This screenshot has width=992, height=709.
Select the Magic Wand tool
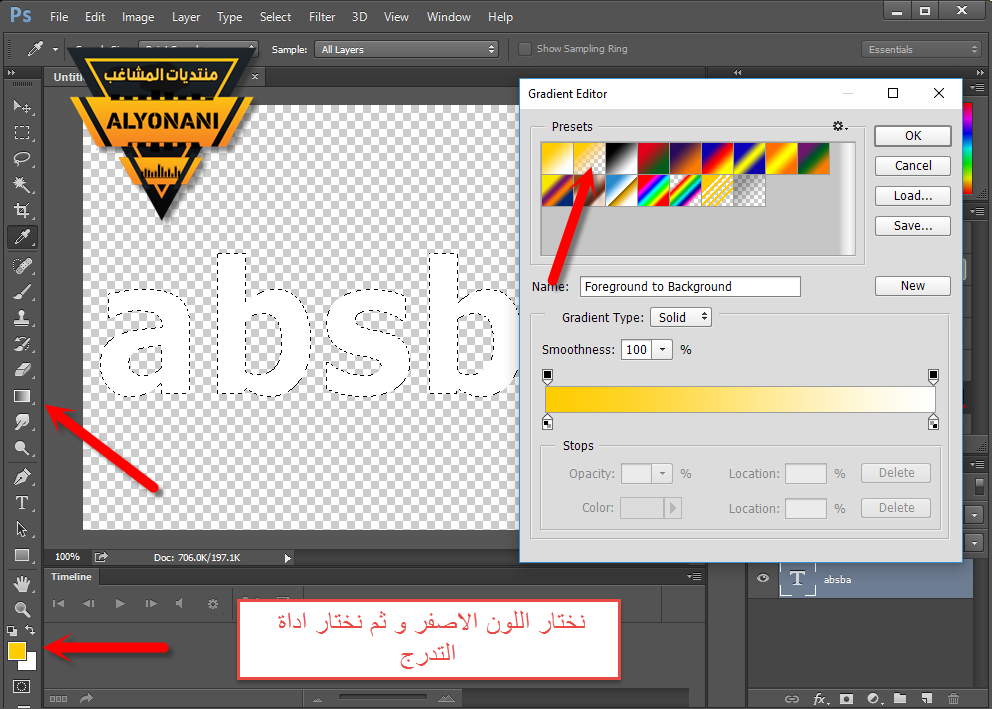tap(22, 185)
